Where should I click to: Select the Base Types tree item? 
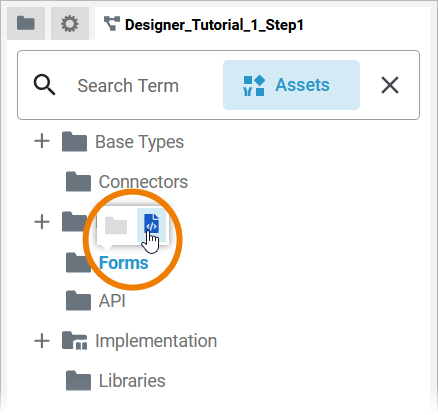(x=139, y=142)
